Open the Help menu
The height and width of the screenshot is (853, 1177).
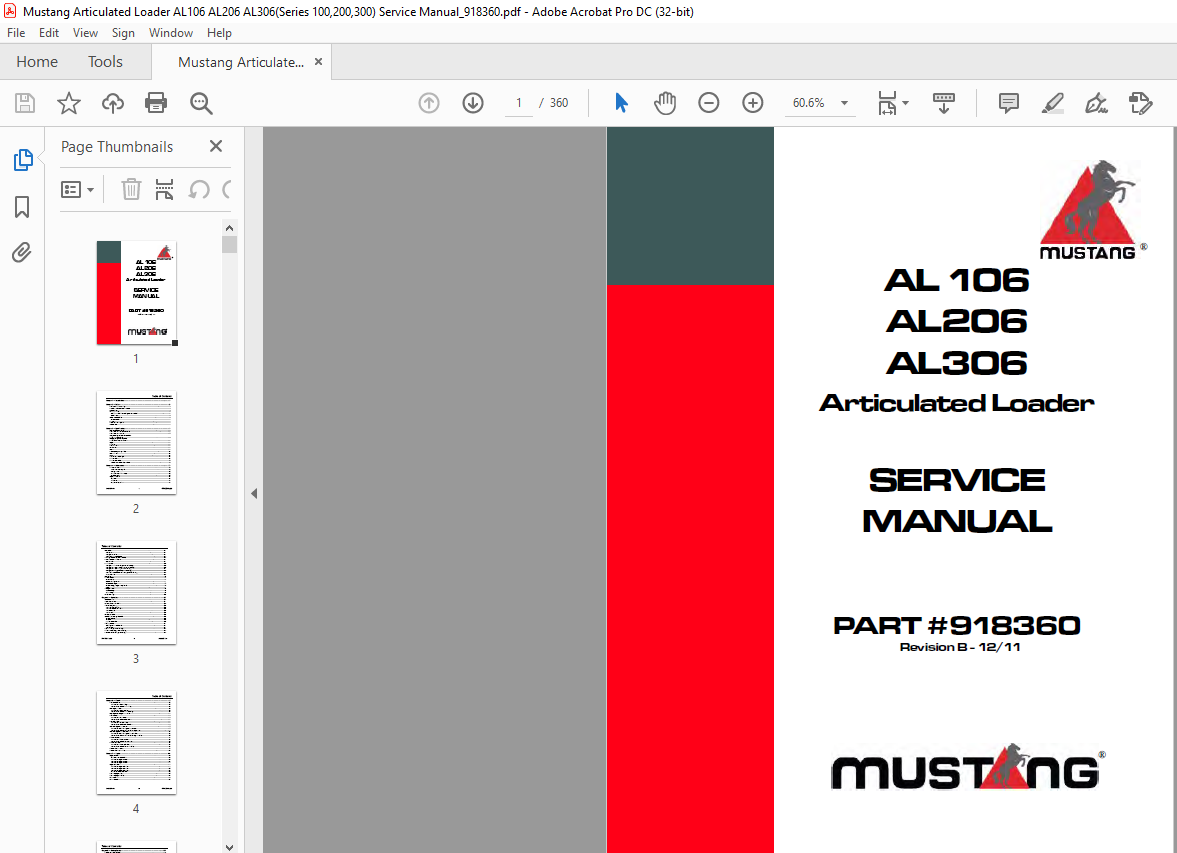click(x=219, y=33)
